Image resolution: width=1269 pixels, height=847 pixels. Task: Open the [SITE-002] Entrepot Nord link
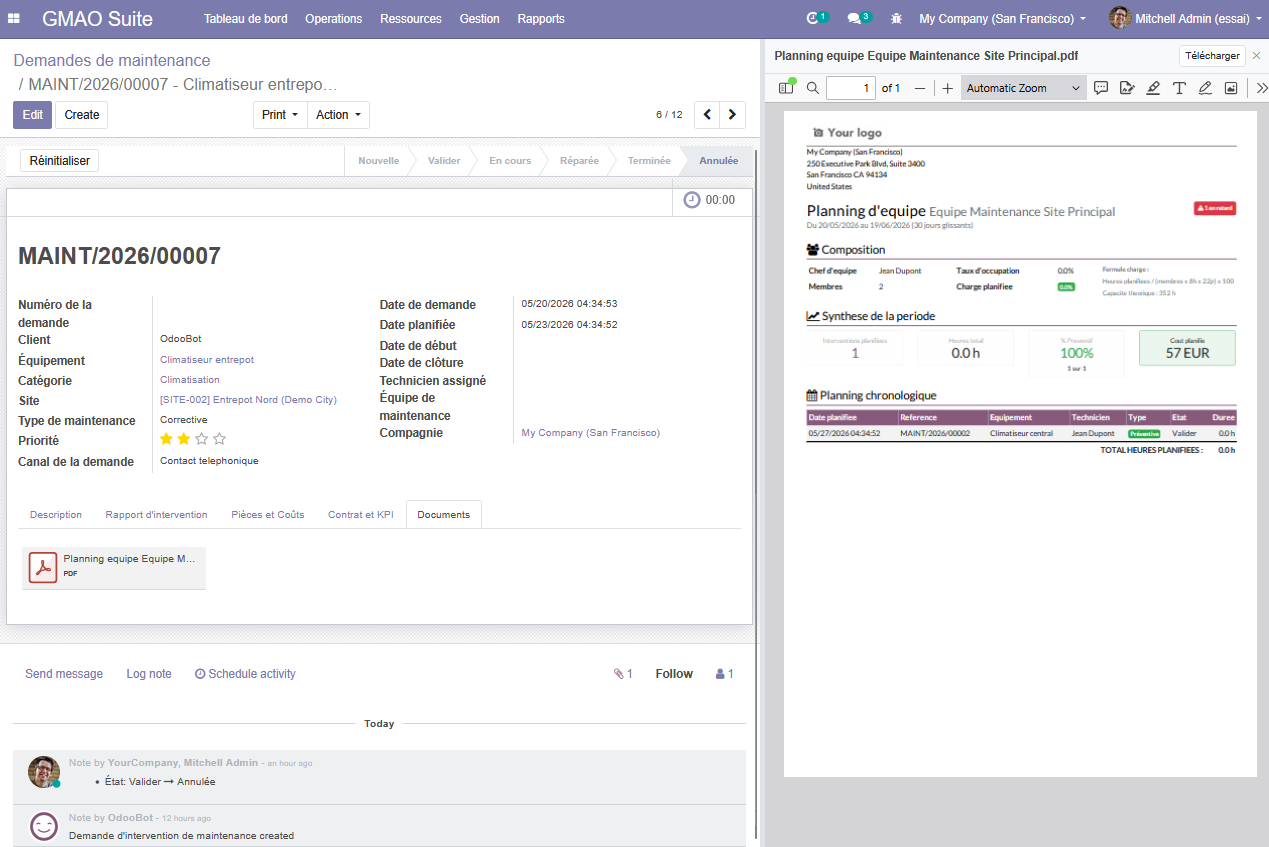[x=249, y=400]
